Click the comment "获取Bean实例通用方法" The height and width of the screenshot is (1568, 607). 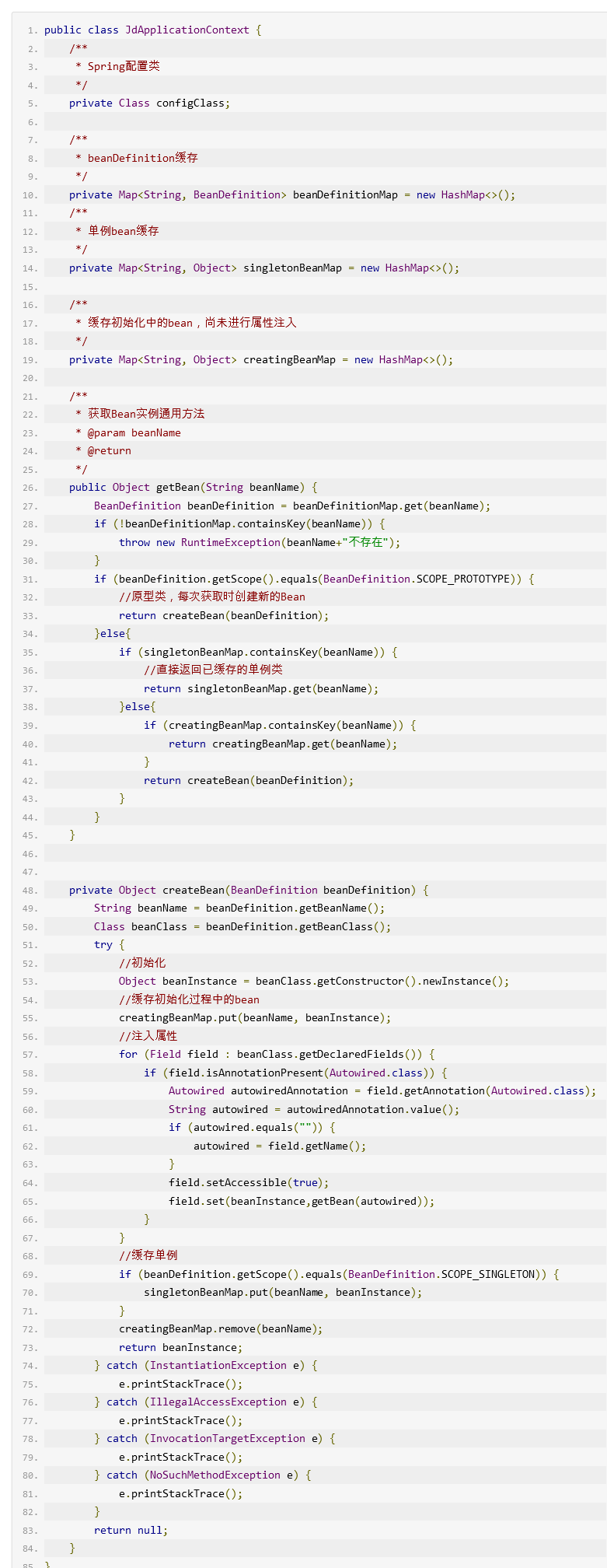[x=146, y=414]
